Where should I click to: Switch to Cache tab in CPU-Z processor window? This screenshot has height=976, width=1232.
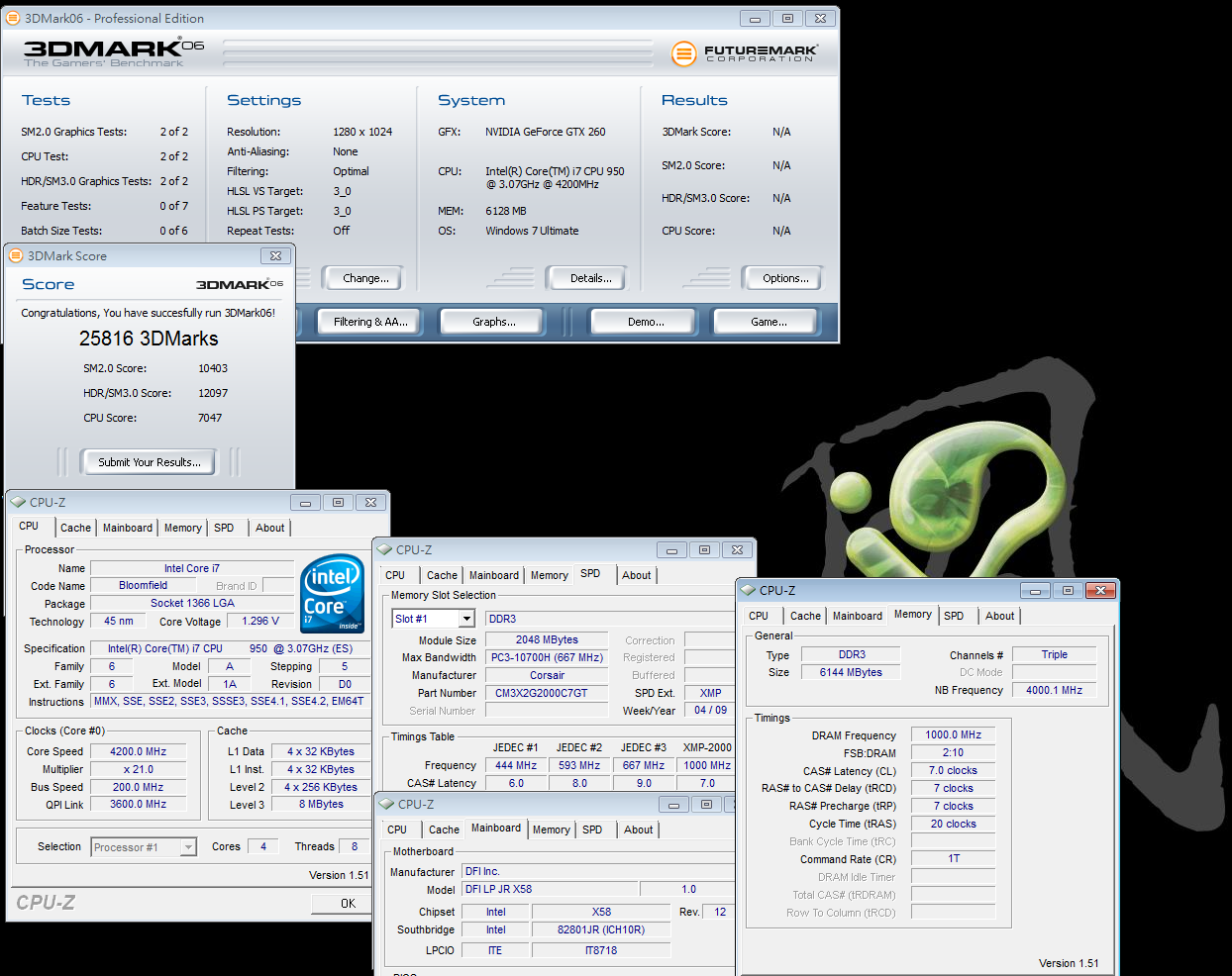(x=75, y=528)
